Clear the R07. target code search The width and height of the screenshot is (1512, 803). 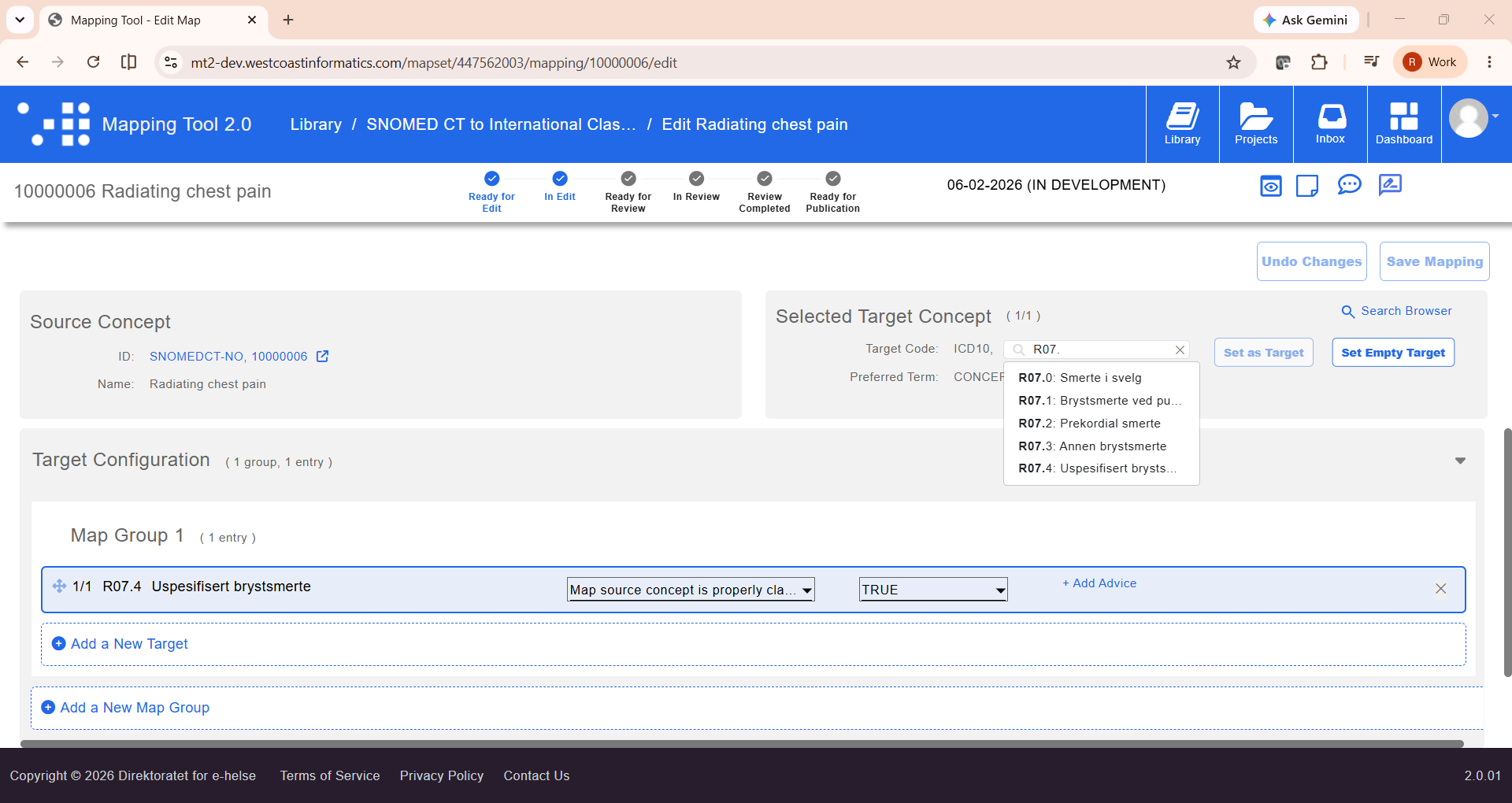click(x=1180, y=350)
